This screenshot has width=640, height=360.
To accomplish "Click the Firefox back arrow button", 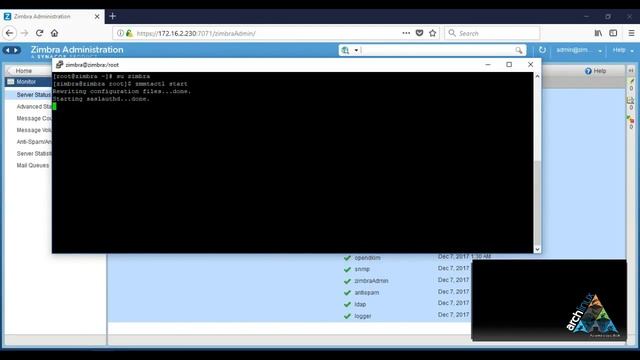I will pos(10,33).
